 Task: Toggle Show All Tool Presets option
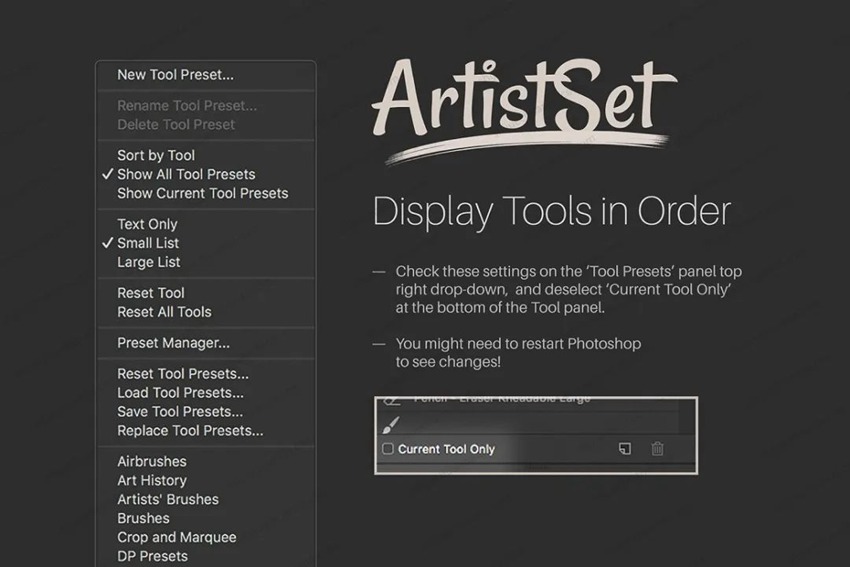click(186, 174)
